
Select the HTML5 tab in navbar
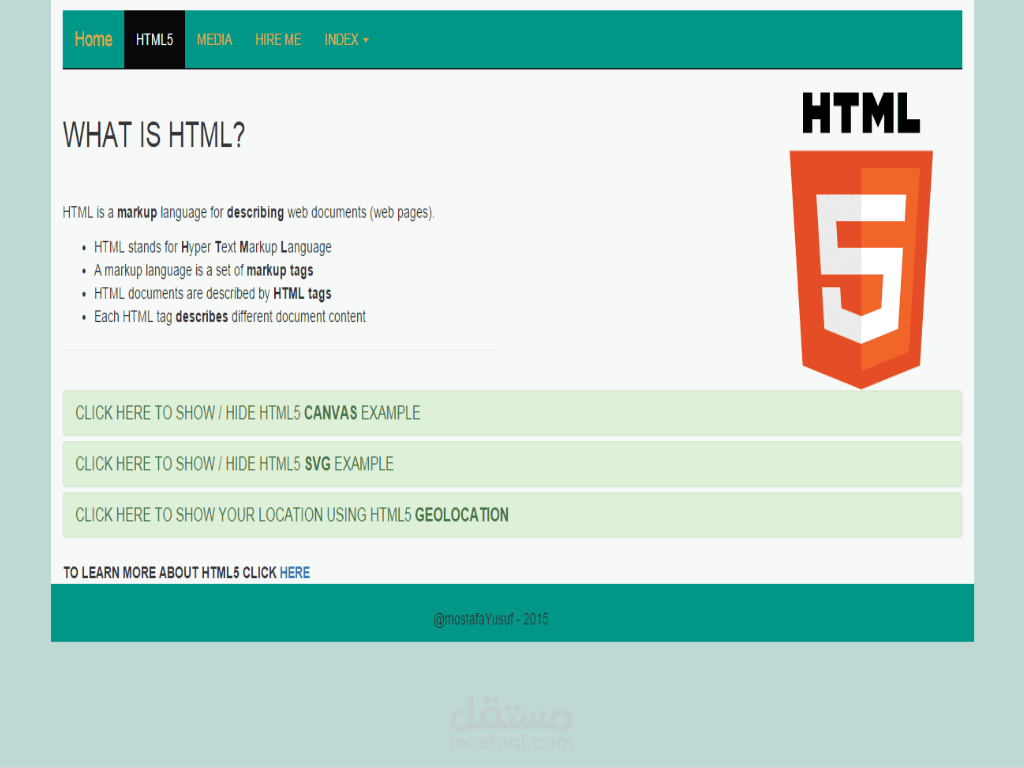(154, 39)
